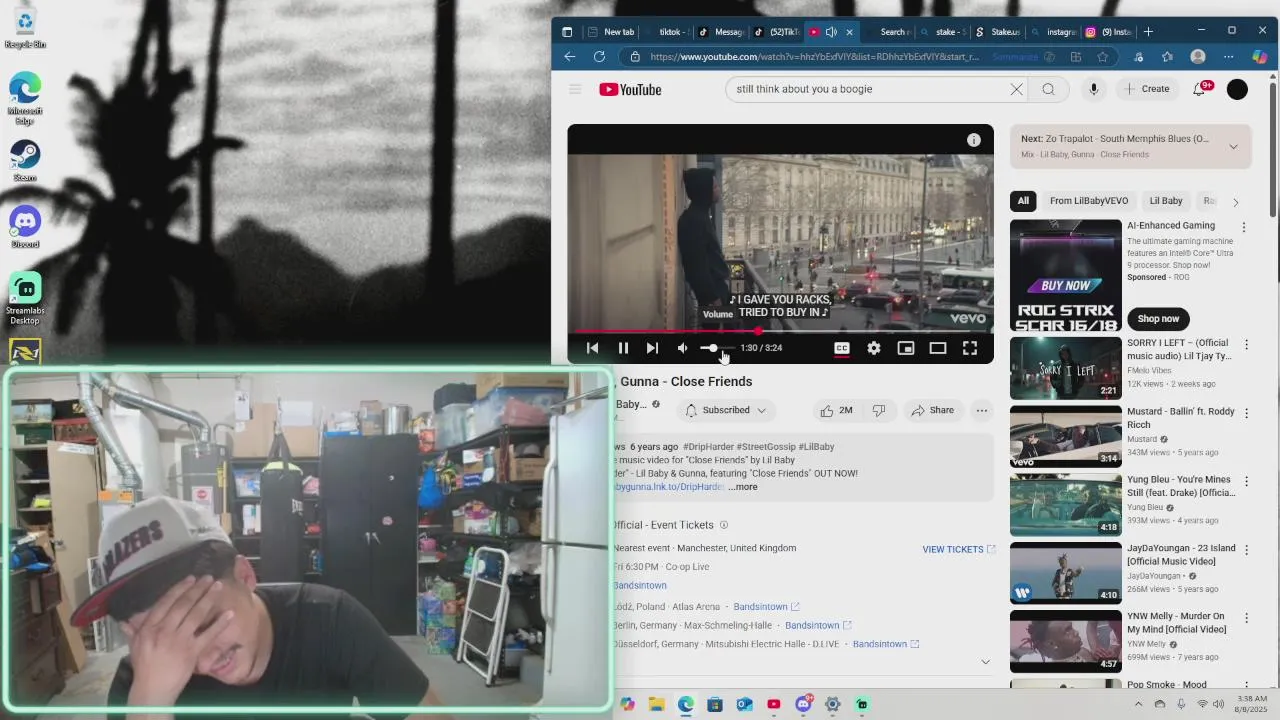This screenshot has width=1280, height=720.
Task: Adjust the player volume slider
Action: (x=716, y=348)
